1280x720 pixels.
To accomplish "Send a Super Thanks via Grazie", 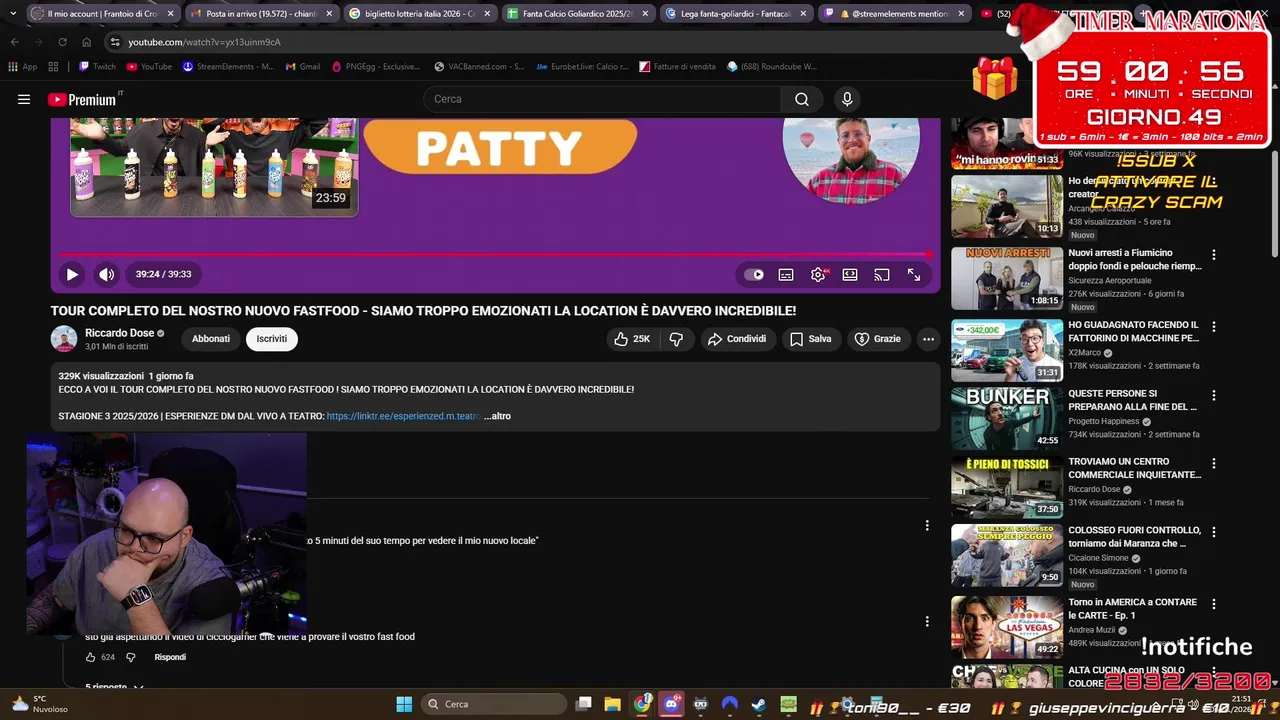I will [877, 339].
